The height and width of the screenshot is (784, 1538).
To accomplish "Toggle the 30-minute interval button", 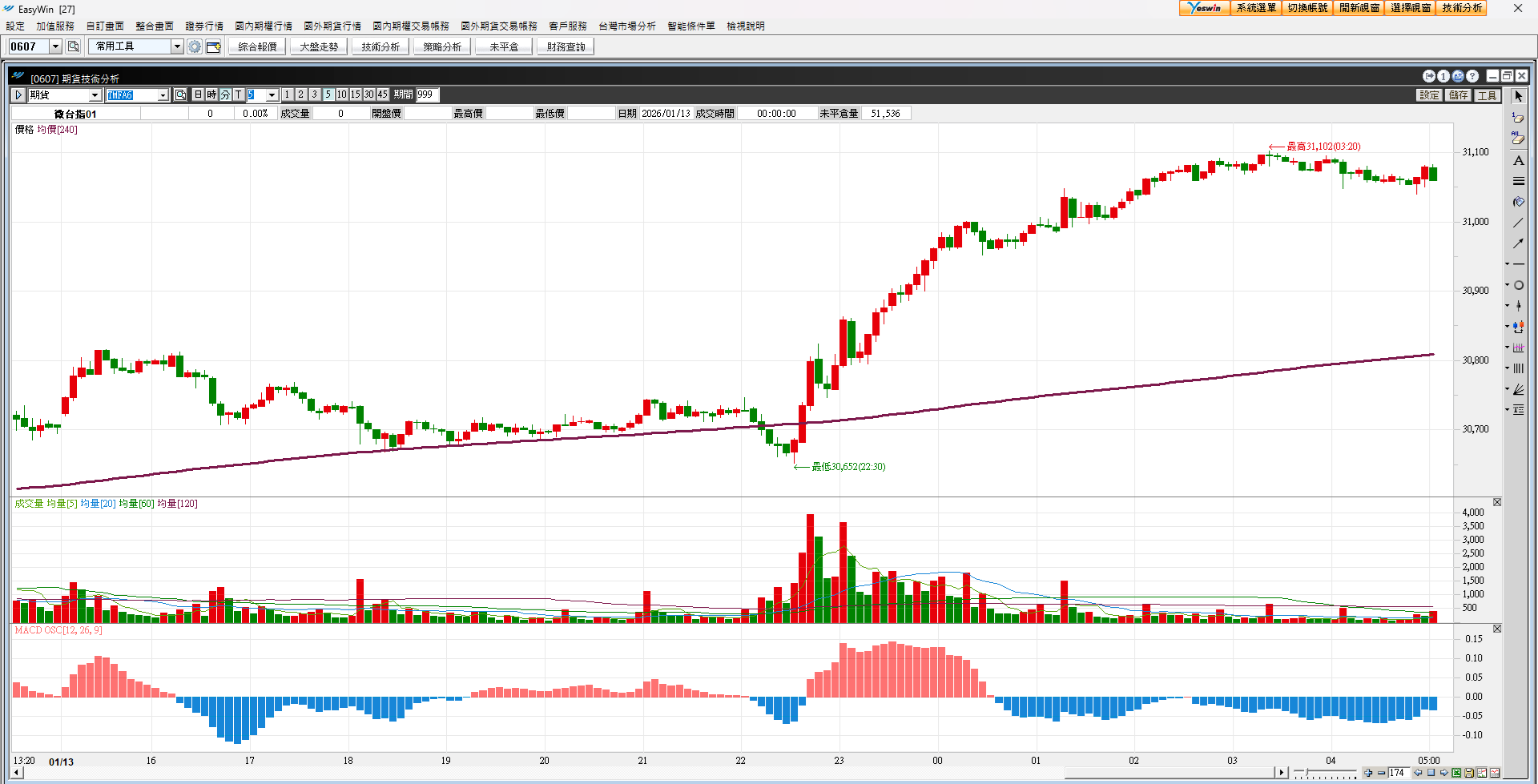I will point(368,94).
